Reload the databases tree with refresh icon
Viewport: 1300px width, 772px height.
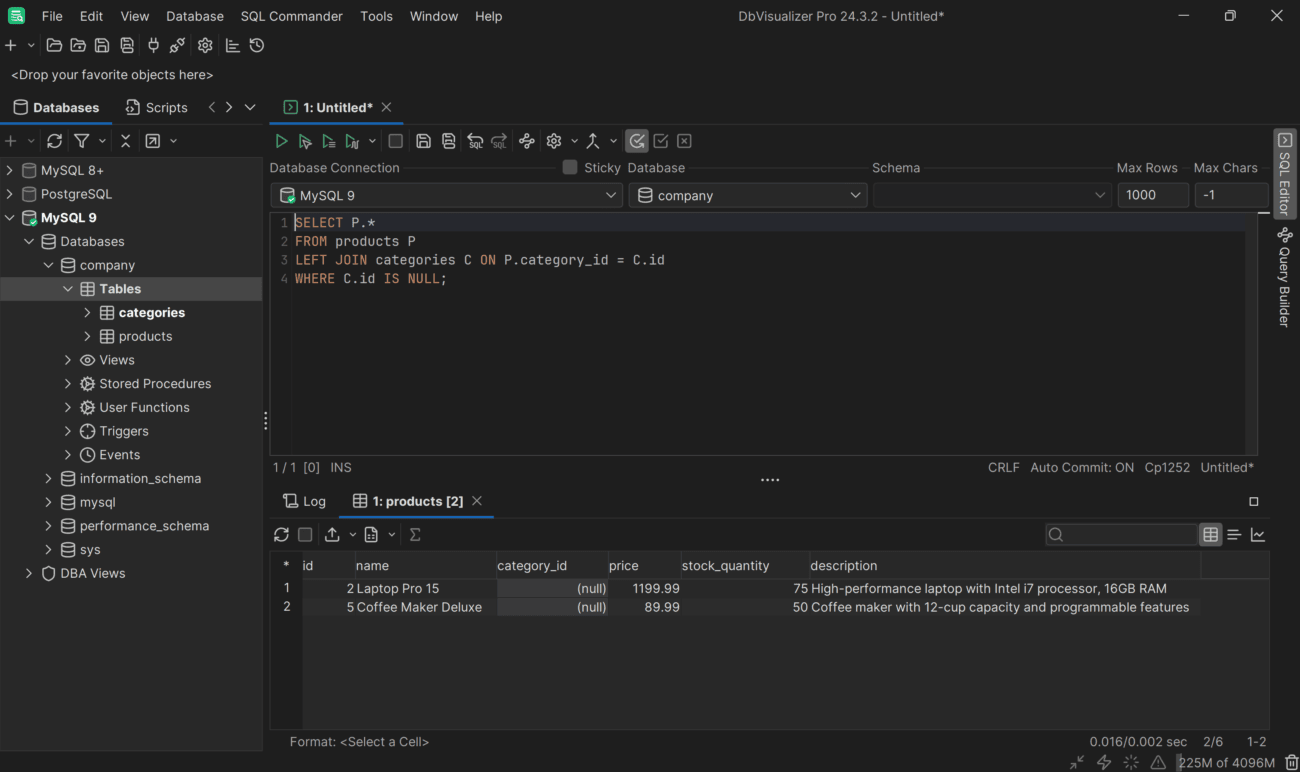click(55, 141)
